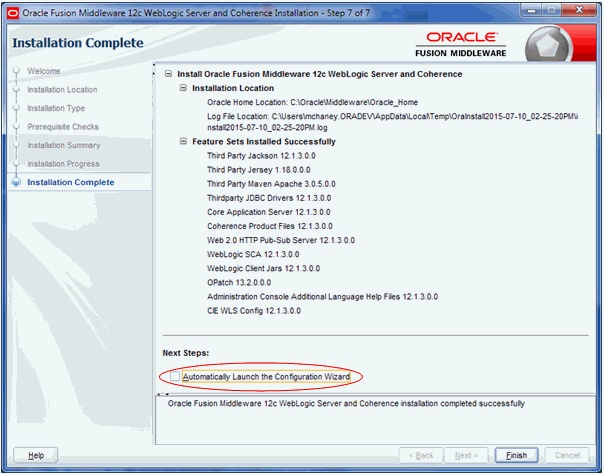Select Thirdparty JDBC Drivers 12.1.3.0.0 row
This screenshot has width=604, height=474.
(269, 198)
